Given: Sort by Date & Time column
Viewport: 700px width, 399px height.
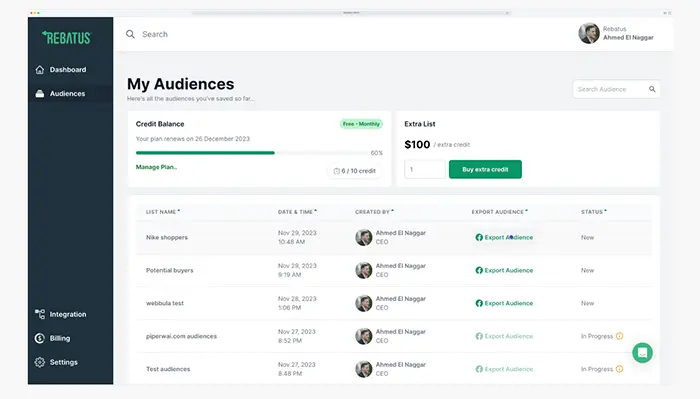Looking at the screenshot, I should 297,212.
